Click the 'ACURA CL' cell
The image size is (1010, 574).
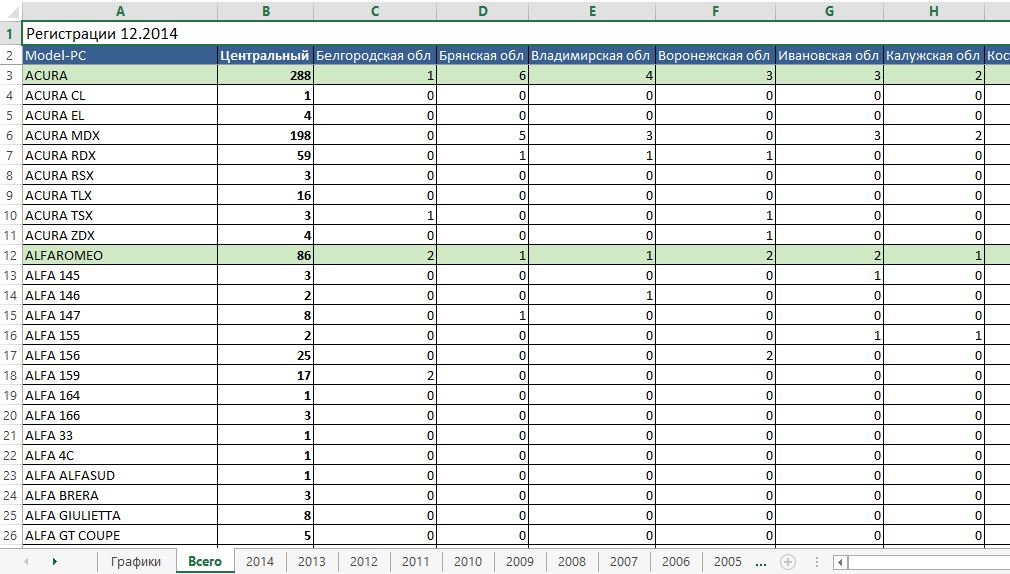[x=120, y=95]
